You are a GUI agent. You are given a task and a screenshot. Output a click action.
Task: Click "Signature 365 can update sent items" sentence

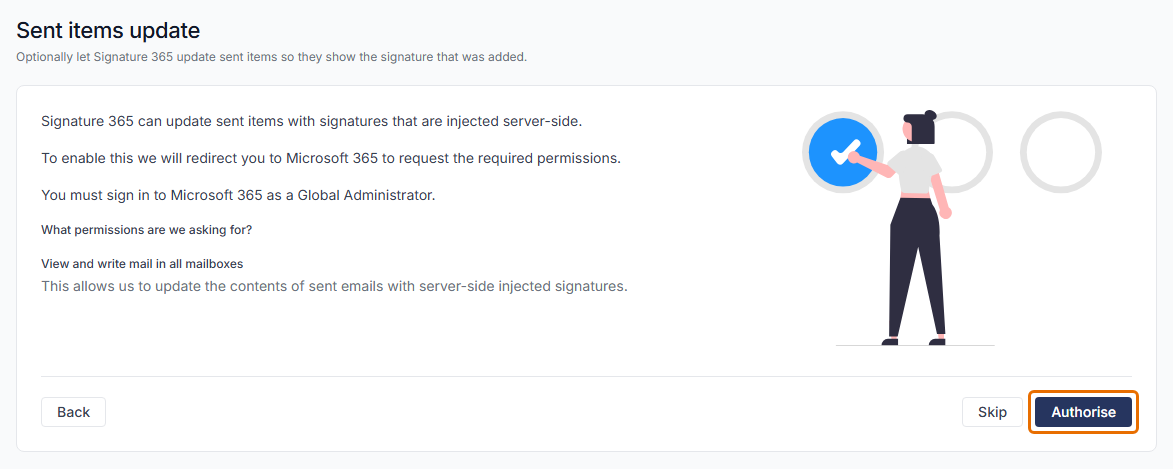[311, 121]
